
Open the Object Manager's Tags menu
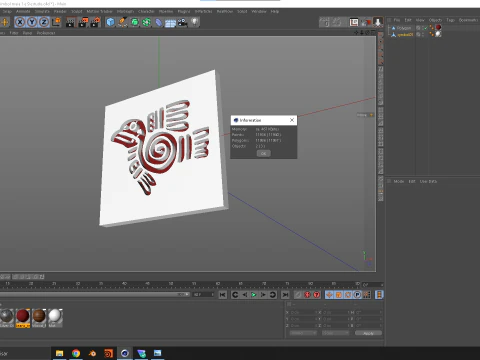(x=450, y=20)
